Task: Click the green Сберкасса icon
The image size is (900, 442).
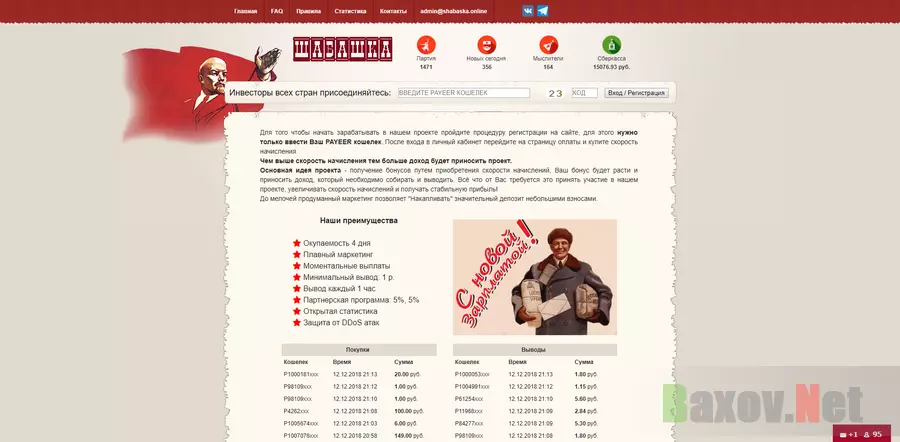Action: click(611, 45)
